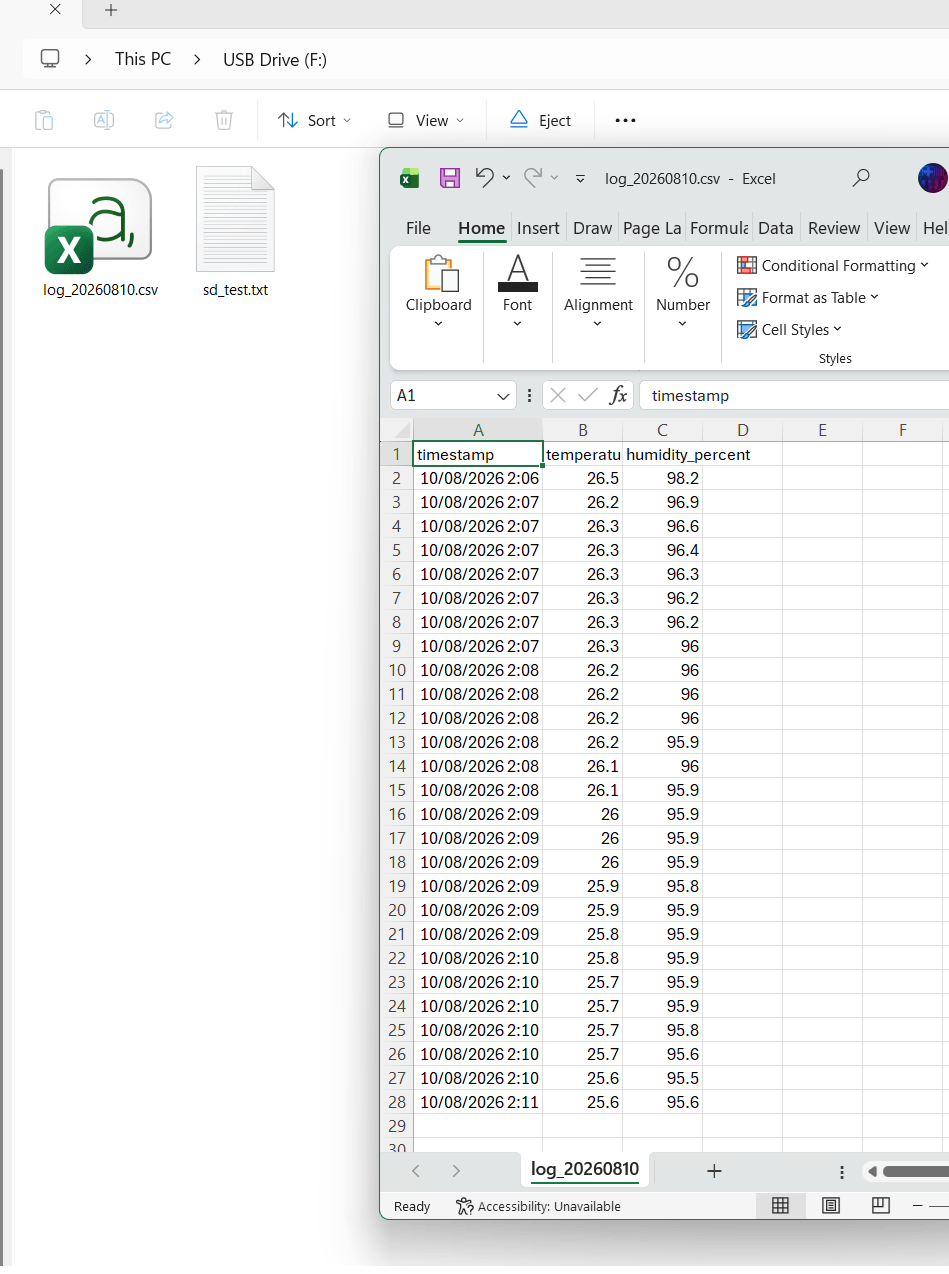Viewport: 949px width, 1274px height.
Task: Select column B header
Action: (583, 430)
